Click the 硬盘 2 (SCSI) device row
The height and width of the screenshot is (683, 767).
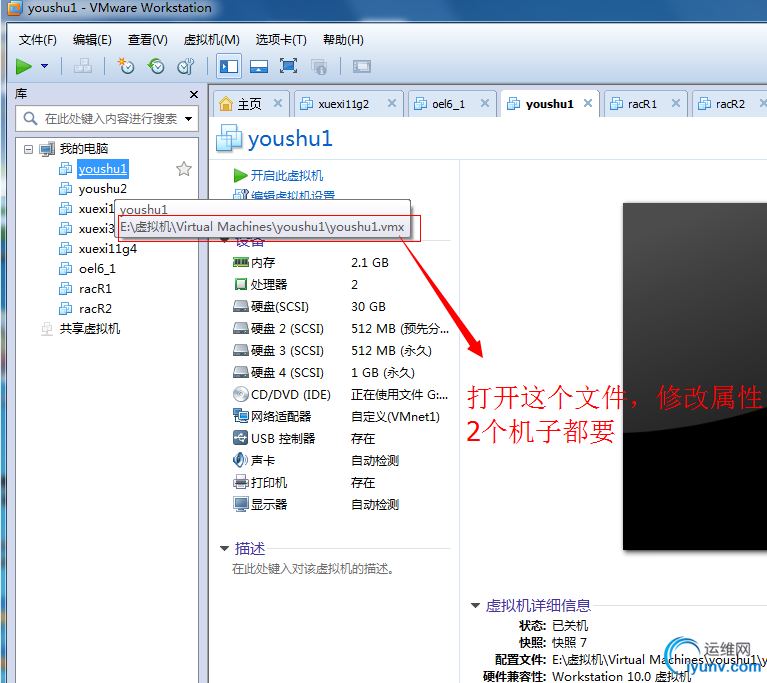tap(340, 329)
